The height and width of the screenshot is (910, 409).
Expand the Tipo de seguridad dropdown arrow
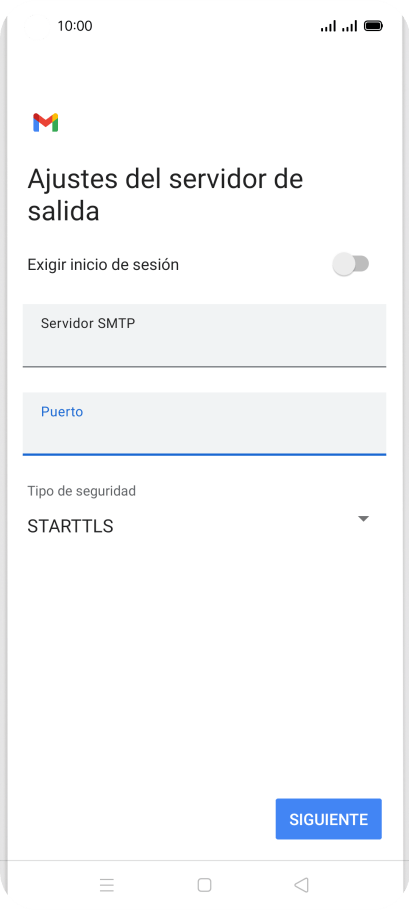(x=364, y=519)
